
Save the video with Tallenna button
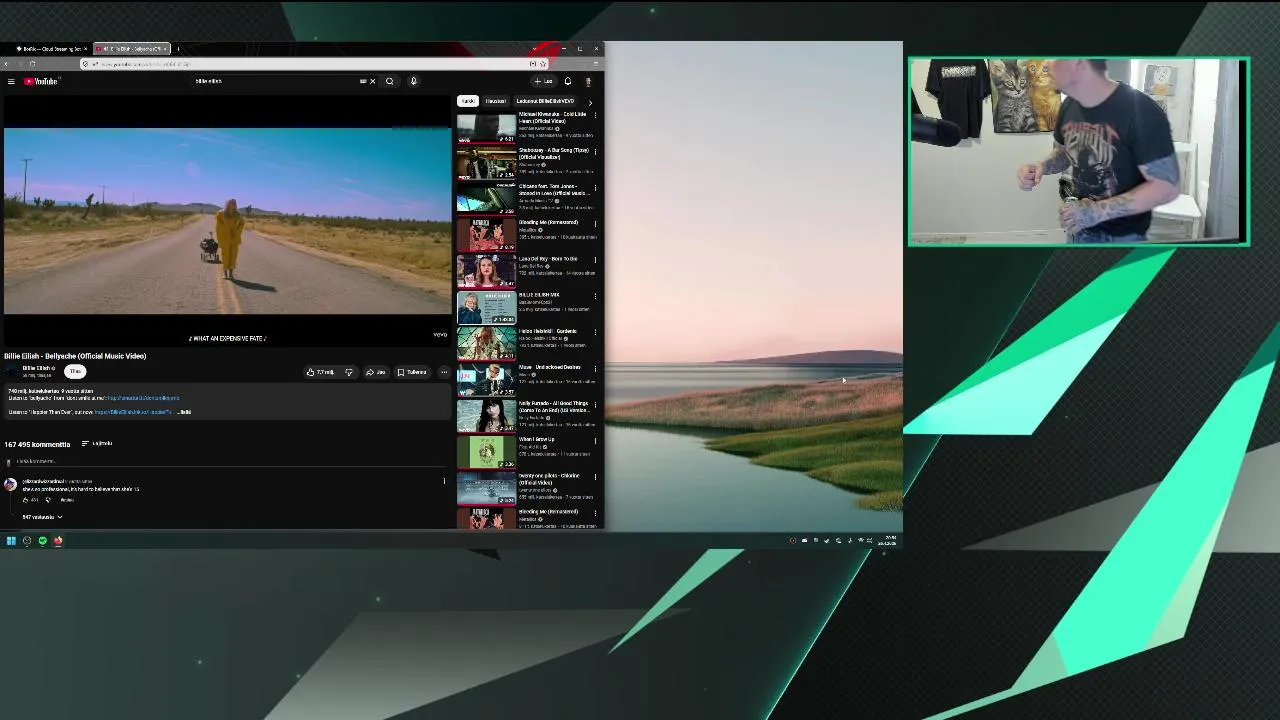(412, 372)
